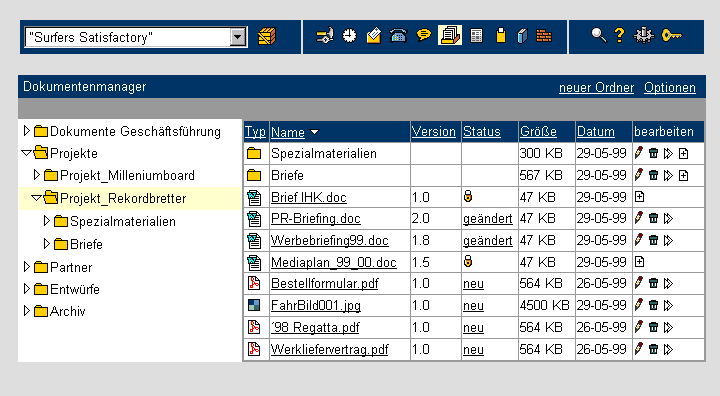
Task: Sort table by Größe column
Action: 538,132
